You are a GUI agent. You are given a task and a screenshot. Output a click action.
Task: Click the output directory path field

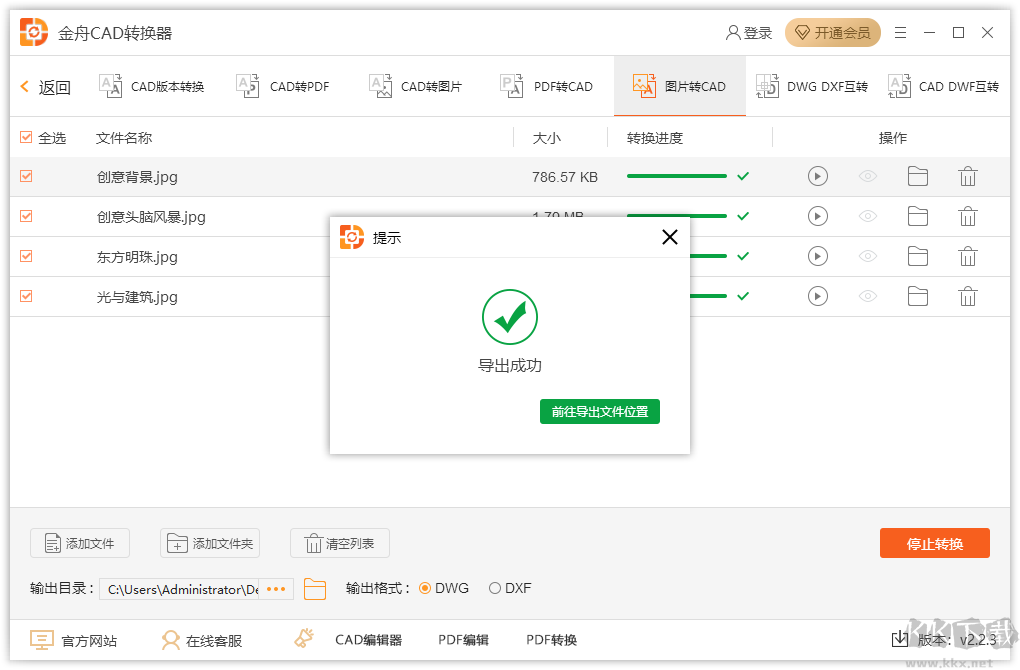pyautogui.click(x=183, y=589)
